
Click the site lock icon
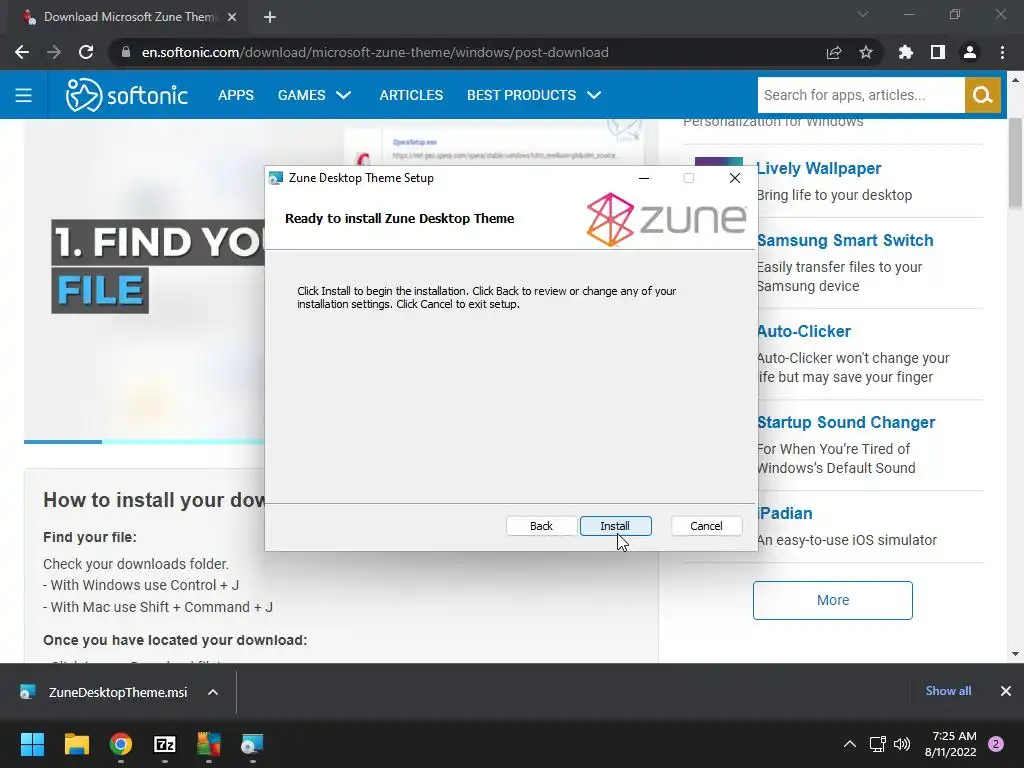tap(125, 52)
